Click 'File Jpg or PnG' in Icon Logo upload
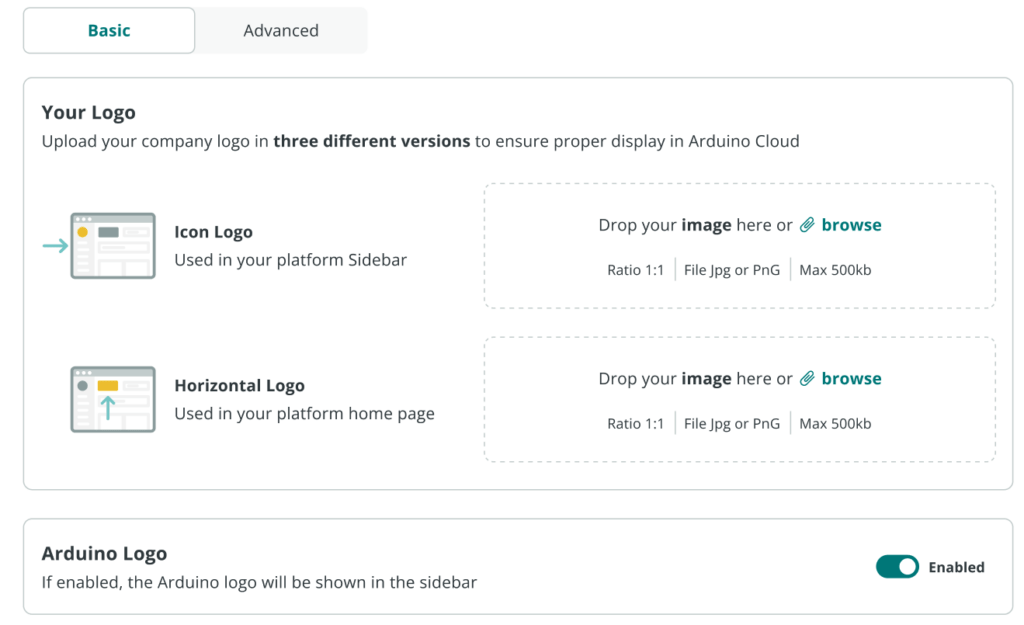The height and width of the screenshot is (625, 1024). click(732, 270)
